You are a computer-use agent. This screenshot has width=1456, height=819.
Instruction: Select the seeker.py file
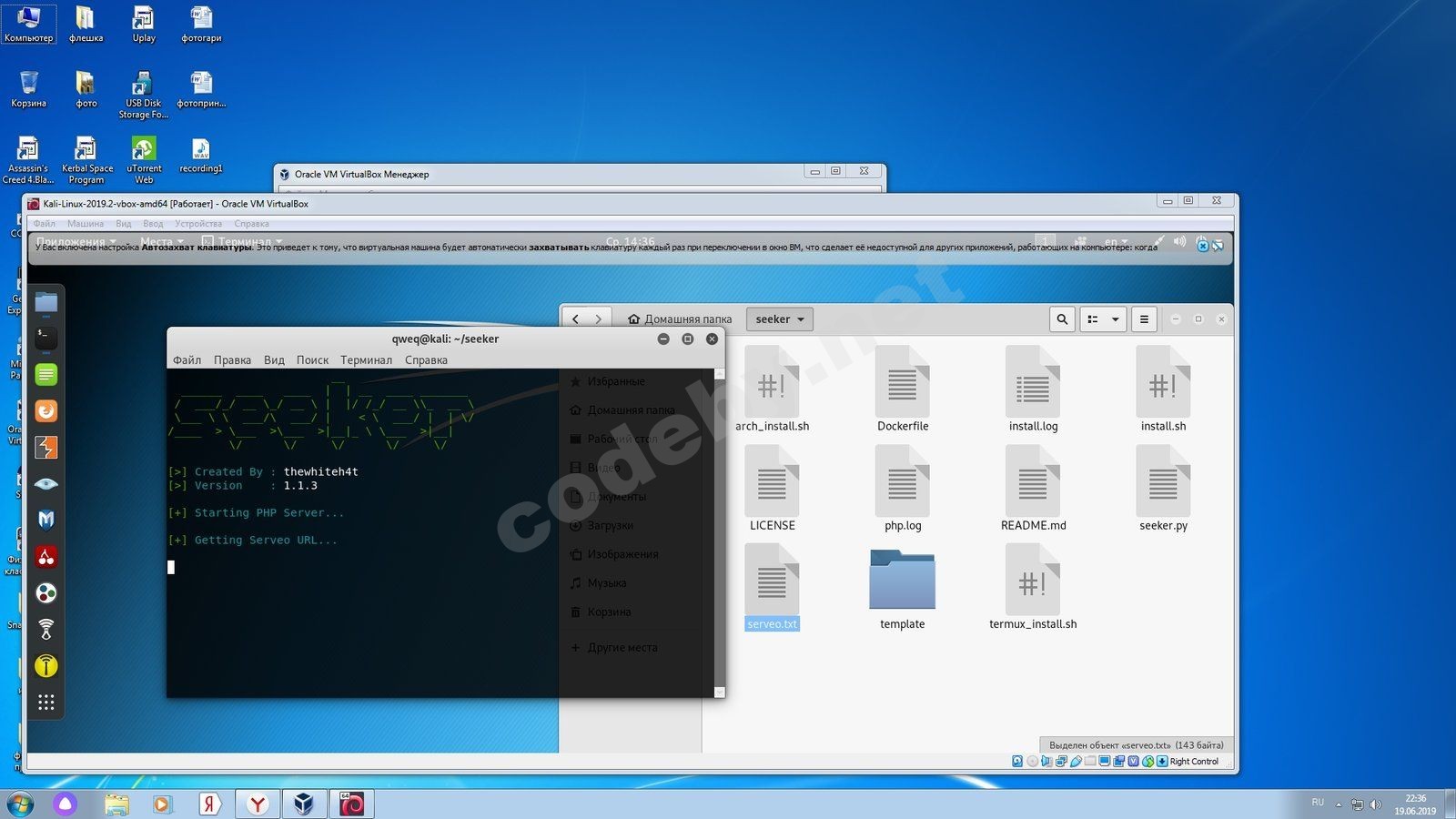tap(1163, 490)
